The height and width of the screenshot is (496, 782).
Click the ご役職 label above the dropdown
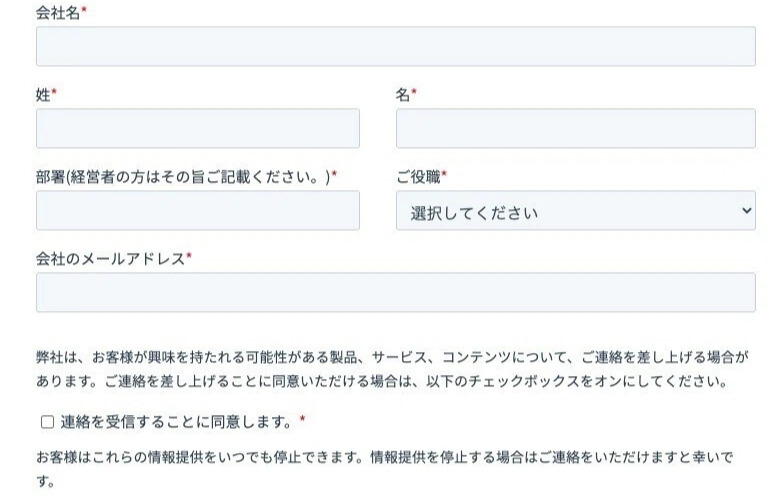pos(418,176)
